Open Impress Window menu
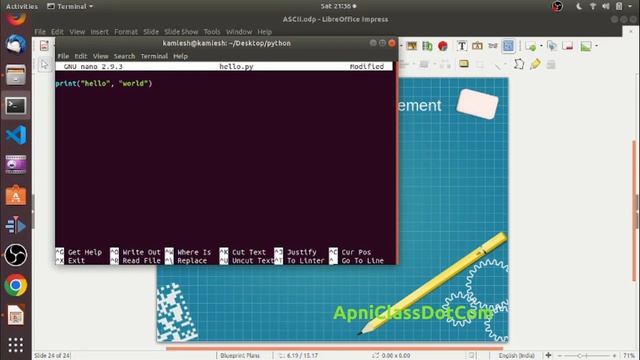 click(x=239, y=31)
